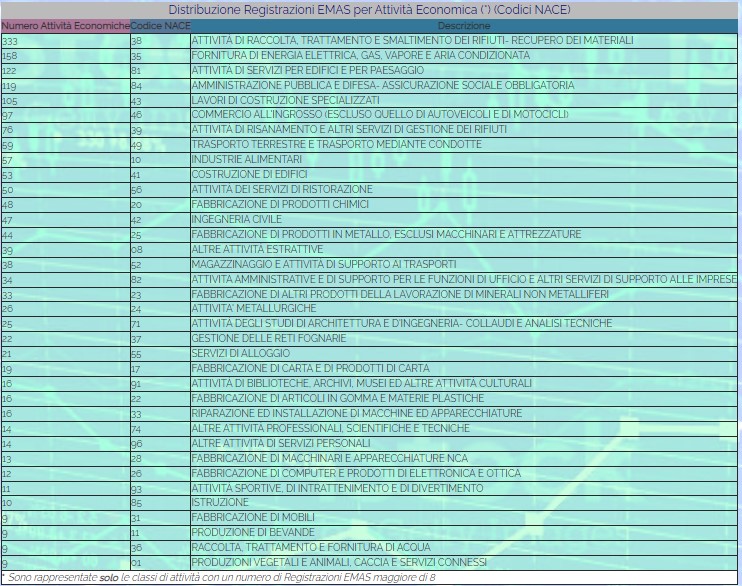Click the 'LAVORI DI COSTRUZIONE SPECIALIZZATI' cell
The width and height of the screenshot is (742, 586).
(285, 100)
